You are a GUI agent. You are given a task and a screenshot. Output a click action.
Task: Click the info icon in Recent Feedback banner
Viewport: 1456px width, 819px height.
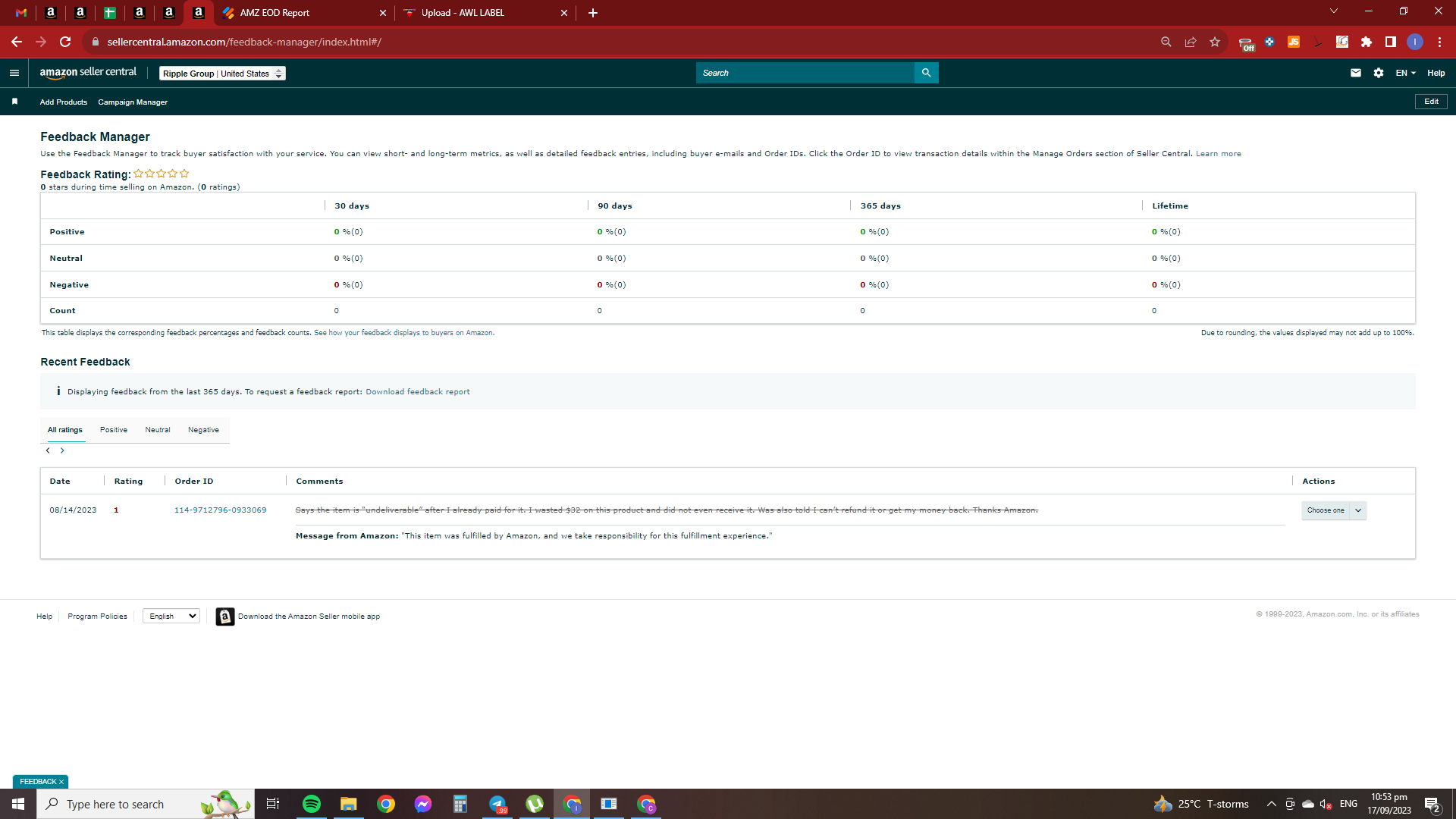pos(58,391)
